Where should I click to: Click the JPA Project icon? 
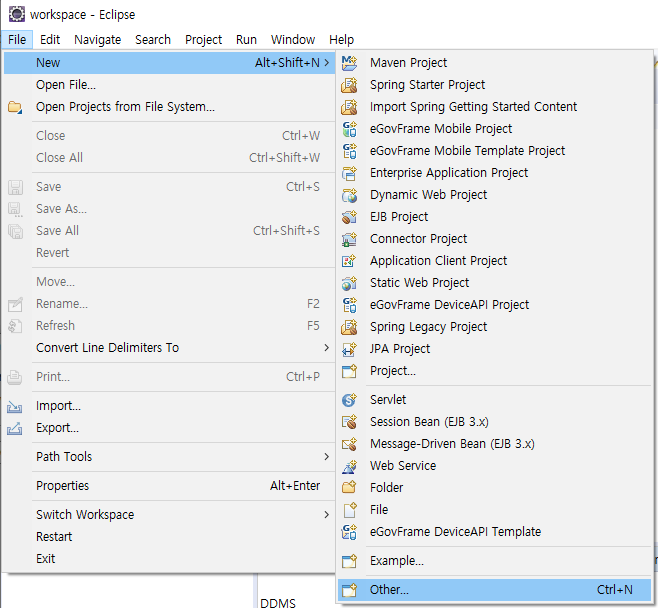point(349,349)
